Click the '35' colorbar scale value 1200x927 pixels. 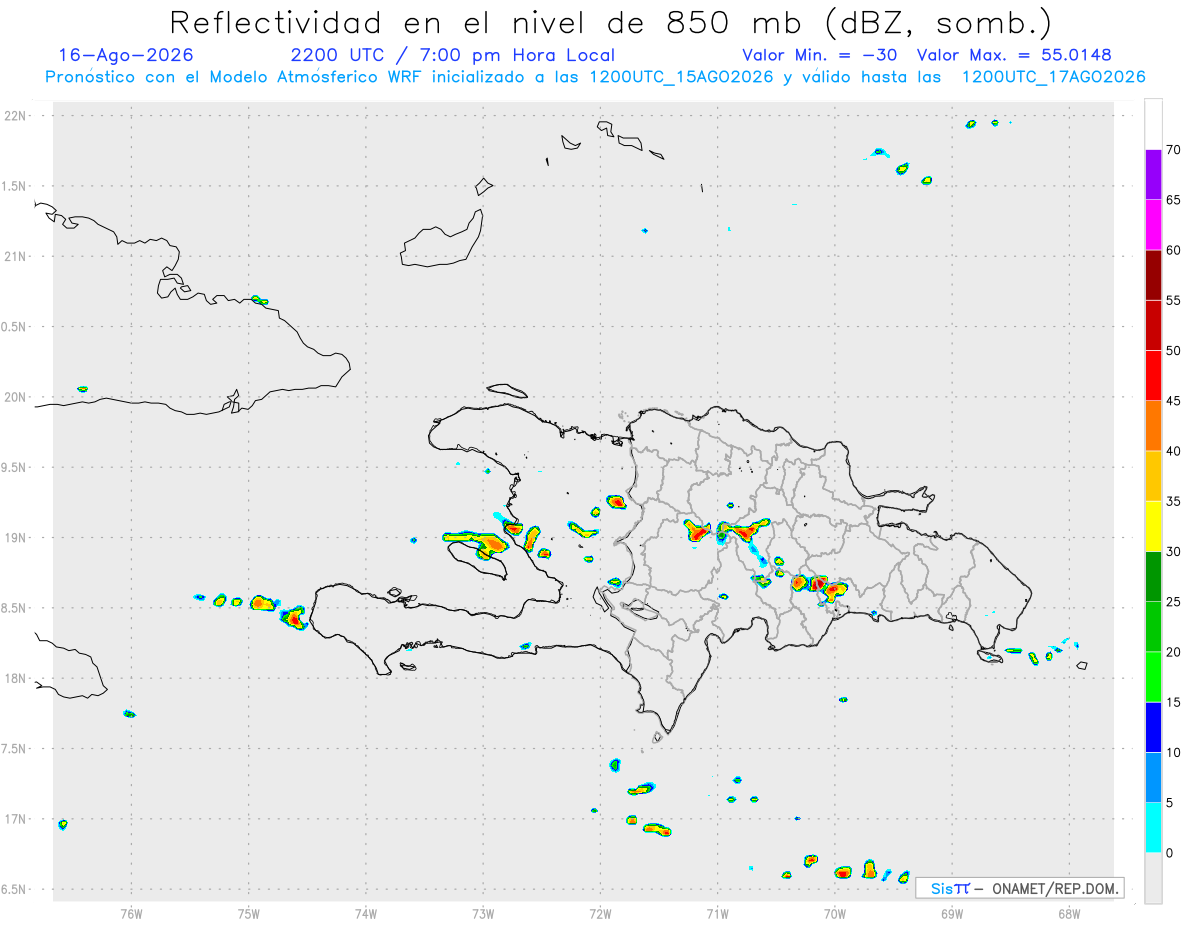click(1173, 501)
